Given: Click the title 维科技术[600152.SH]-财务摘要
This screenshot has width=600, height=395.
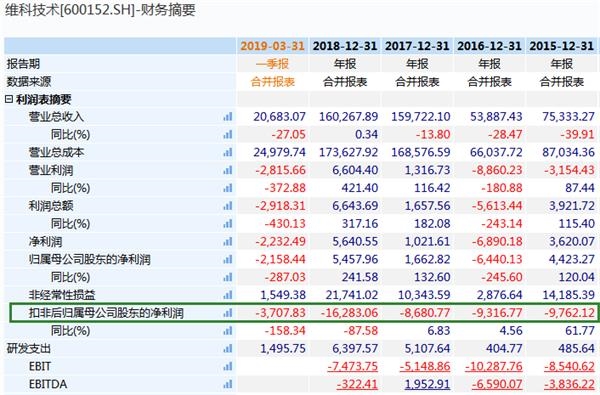Looking at the screenshot, I should 100,10.
